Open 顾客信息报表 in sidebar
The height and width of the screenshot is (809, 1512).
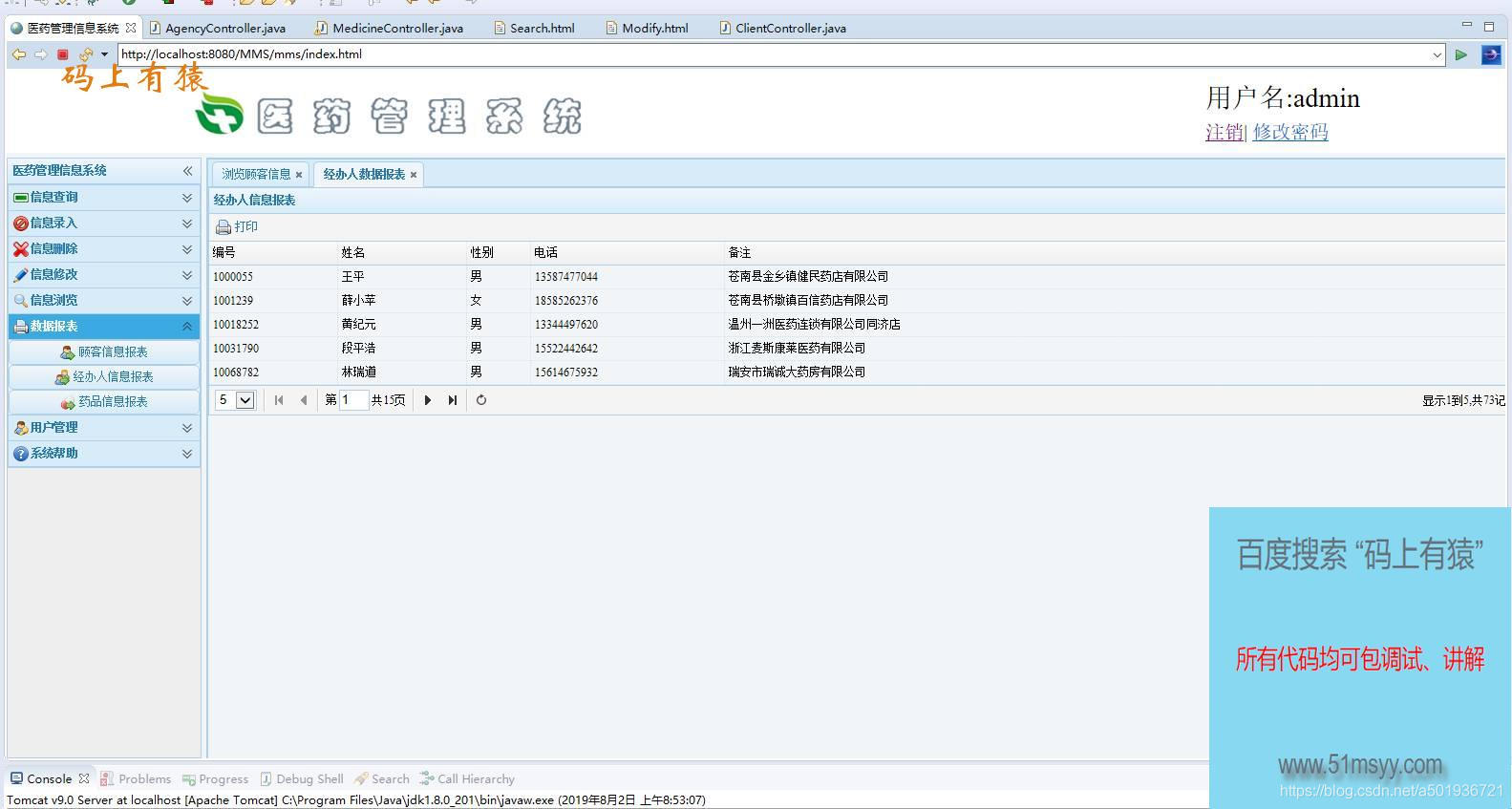pos(104,351)
